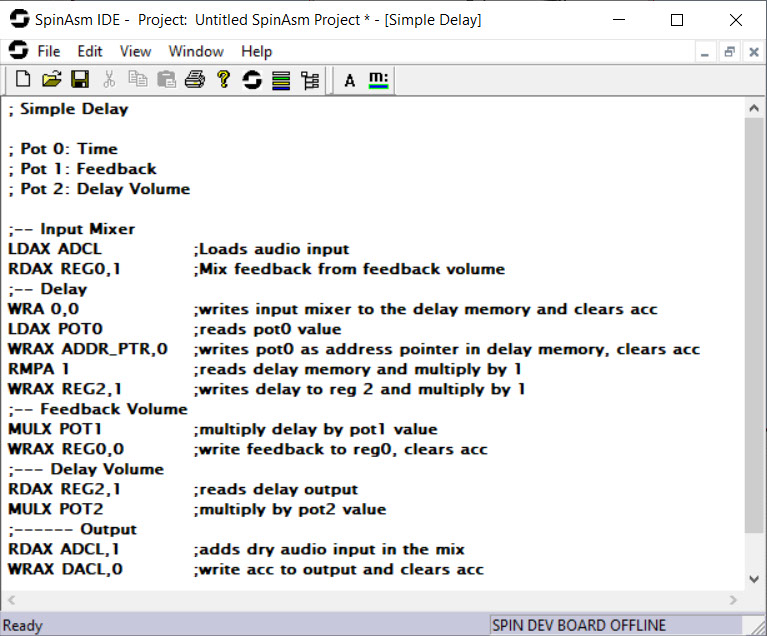
Task: Click the yellow question mark help icon
Action: (x=223, y=80)
